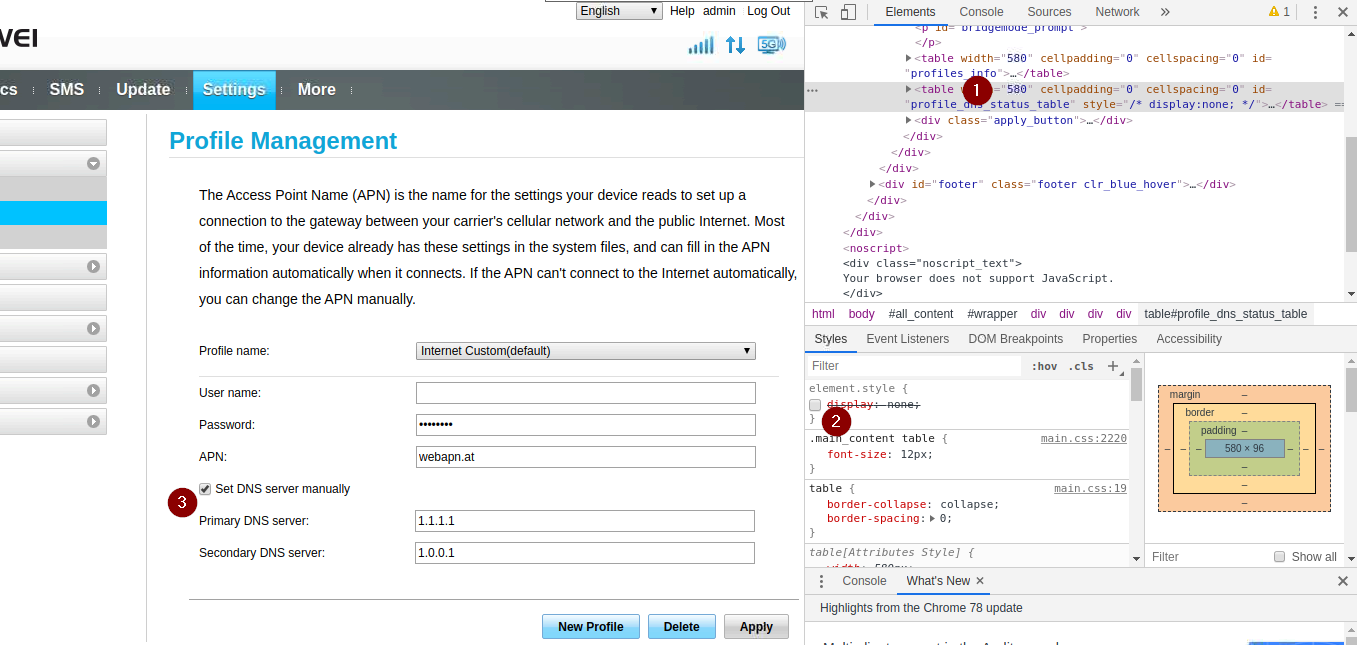1357x645 pixels.
Task: Click the APN field containing webapn.at
Action: 586,457
